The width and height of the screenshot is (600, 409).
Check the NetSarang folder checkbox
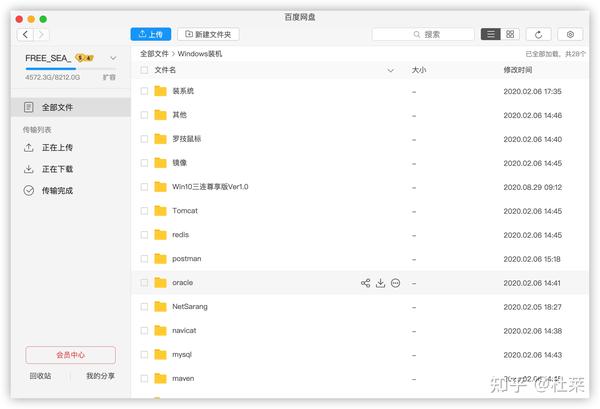click(x=144, y=307)
